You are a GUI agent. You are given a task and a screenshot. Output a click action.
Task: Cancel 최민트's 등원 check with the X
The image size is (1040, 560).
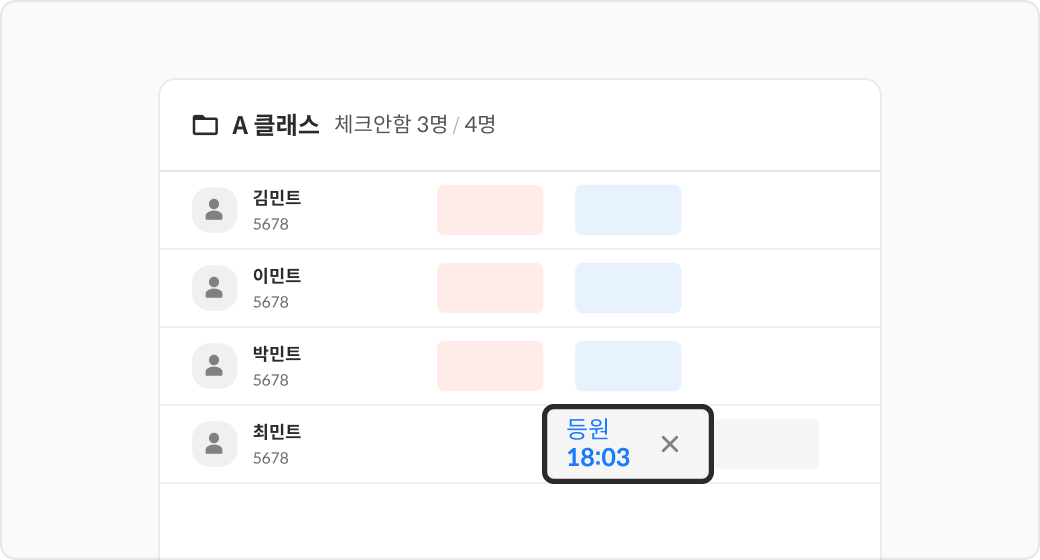pos(670,444)
